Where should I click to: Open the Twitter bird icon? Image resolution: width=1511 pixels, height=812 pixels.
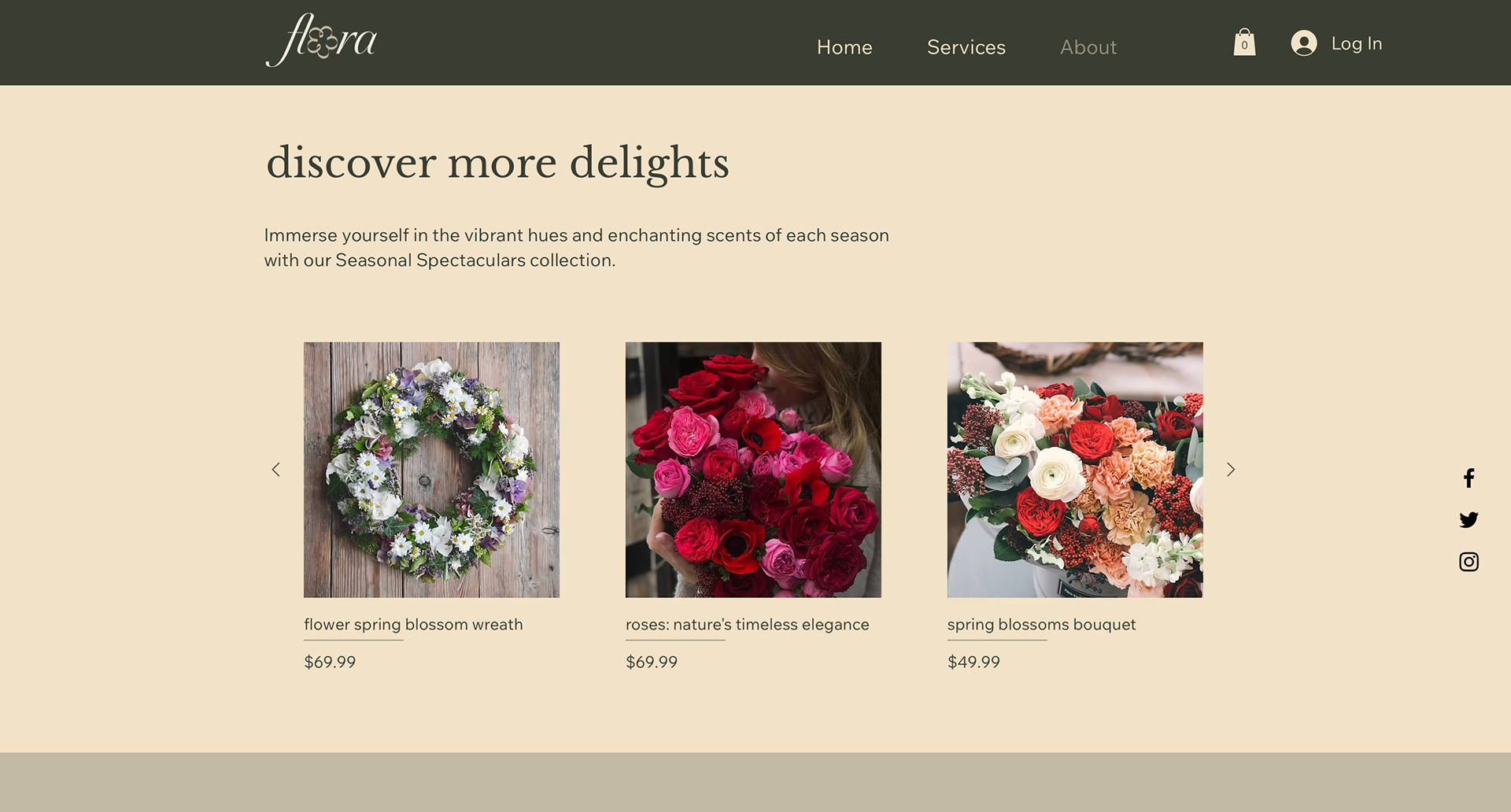[1469, 520]
